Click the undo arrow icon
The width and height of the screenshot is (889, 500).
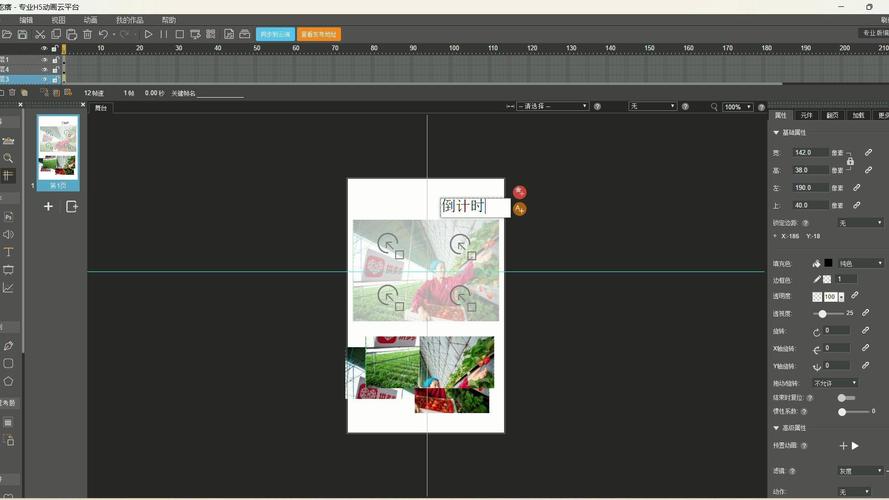[x=103, y=34]
